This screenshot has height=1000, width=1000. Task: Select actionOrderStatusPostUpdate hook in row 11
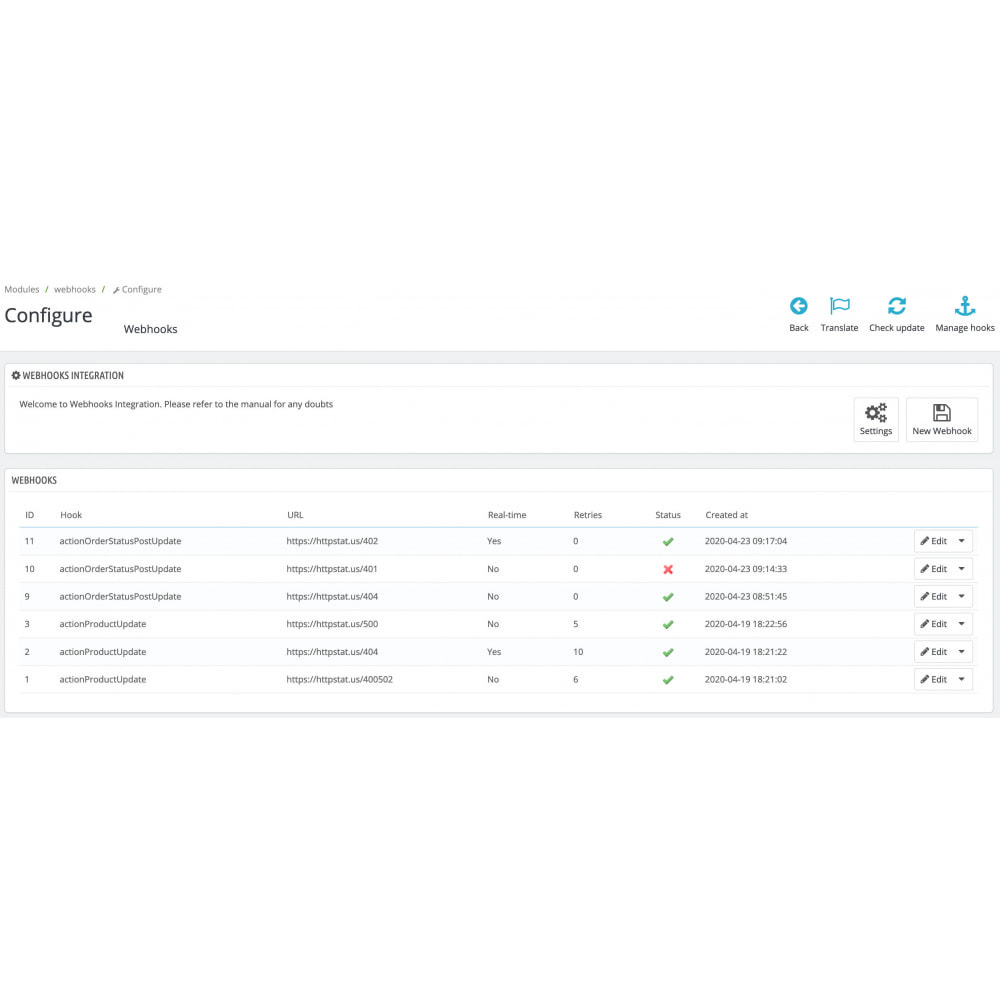pyautogui.click(x=120, y=541)
